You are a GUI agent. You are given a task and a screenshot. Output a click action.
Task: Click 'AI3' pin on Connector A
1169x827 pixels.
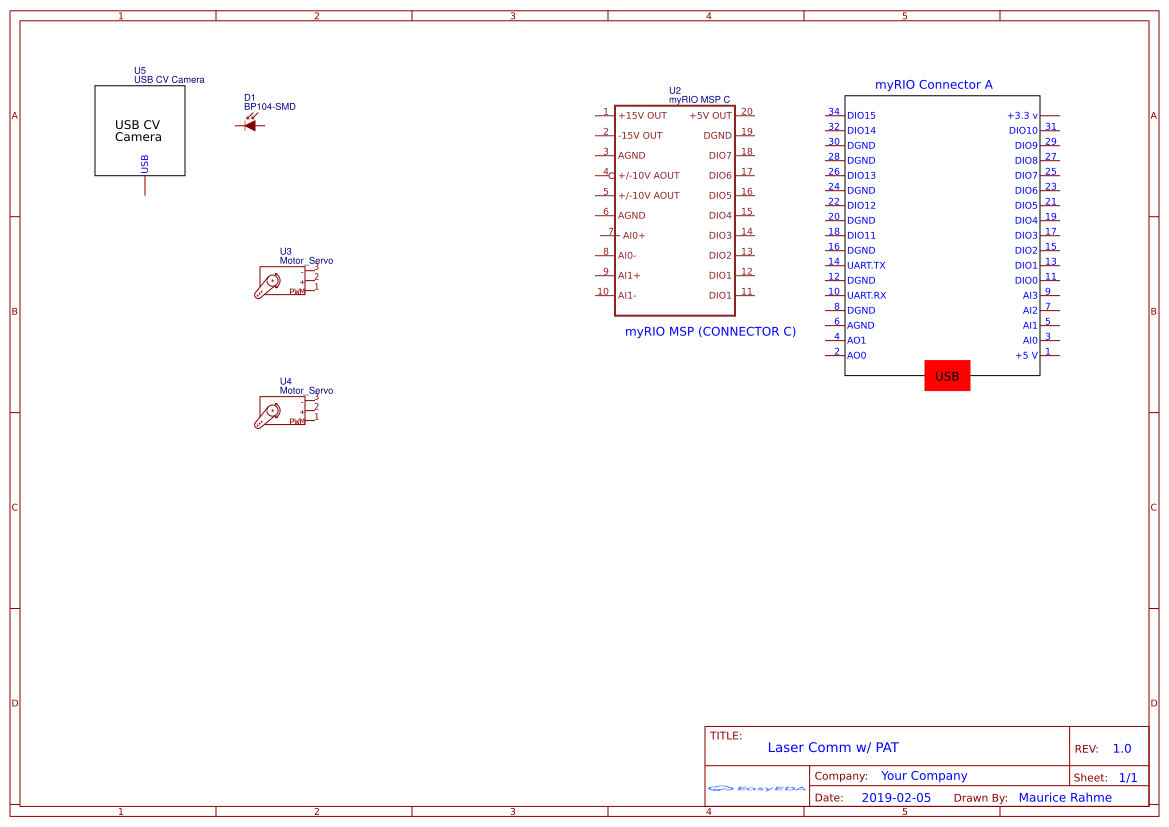point(1030,296)
